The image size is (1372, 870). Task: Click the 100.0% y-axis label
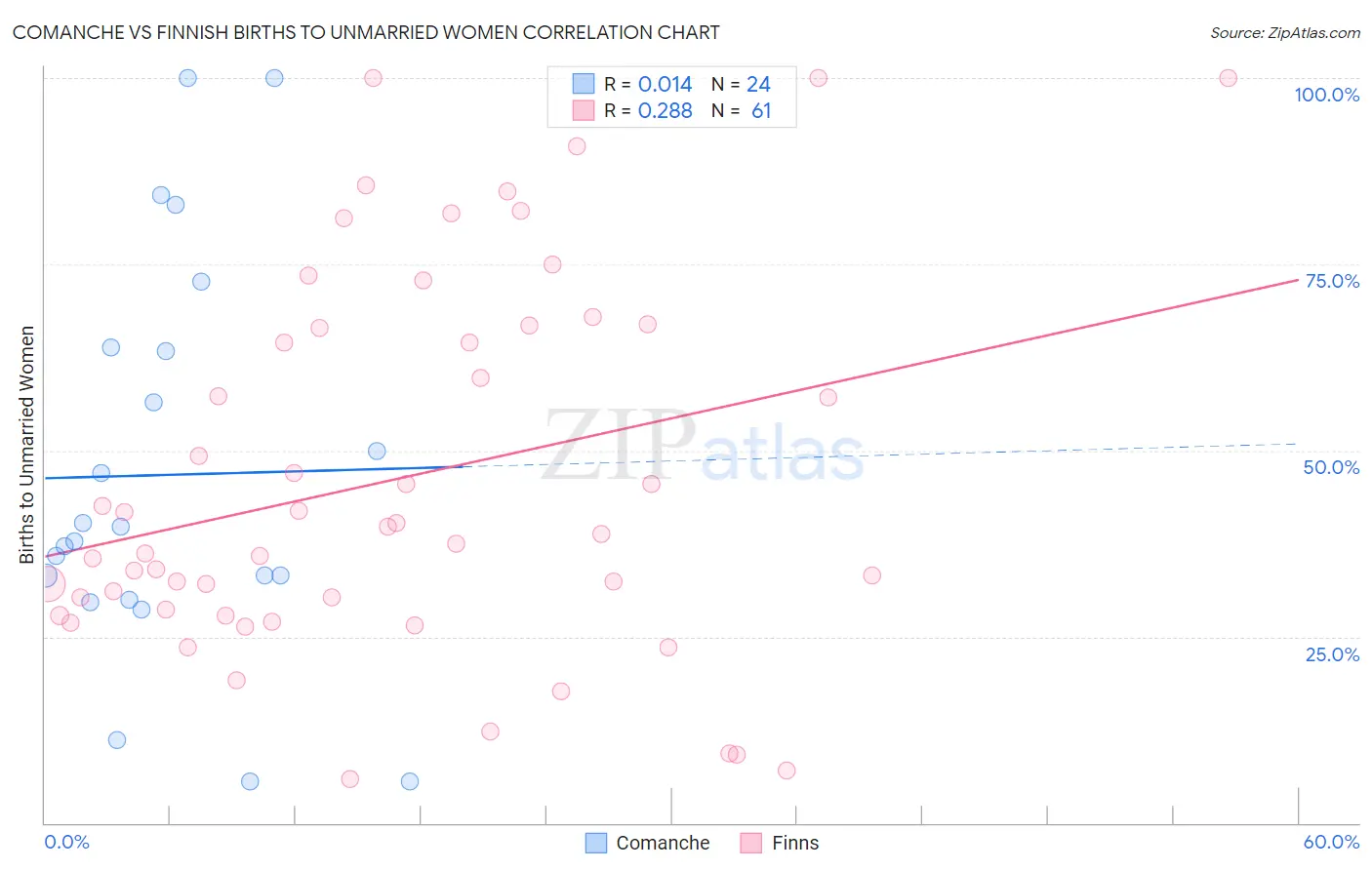click(x=1327, y=95)
